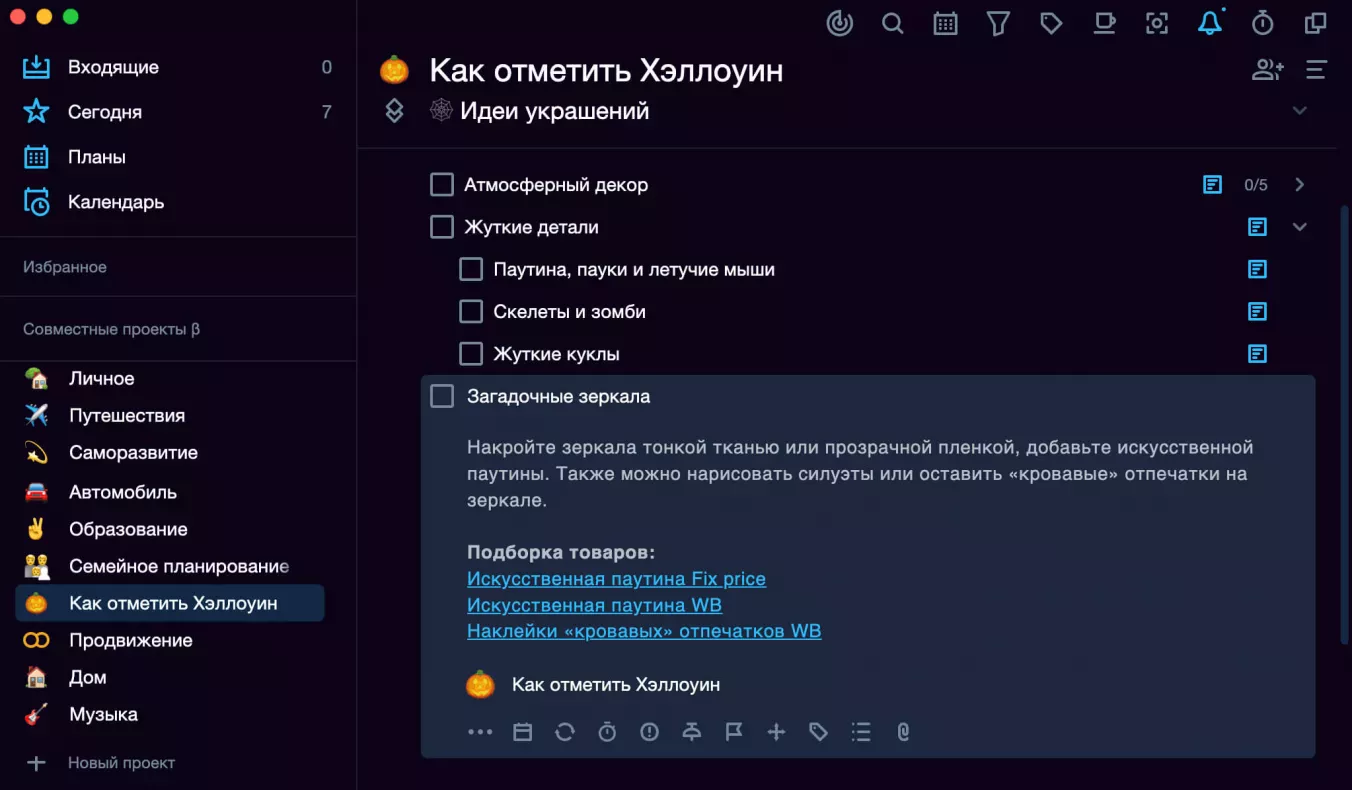The image size is (1352, 790).
Task: Click the checklist icon in task toolbar
Action: 861,732
